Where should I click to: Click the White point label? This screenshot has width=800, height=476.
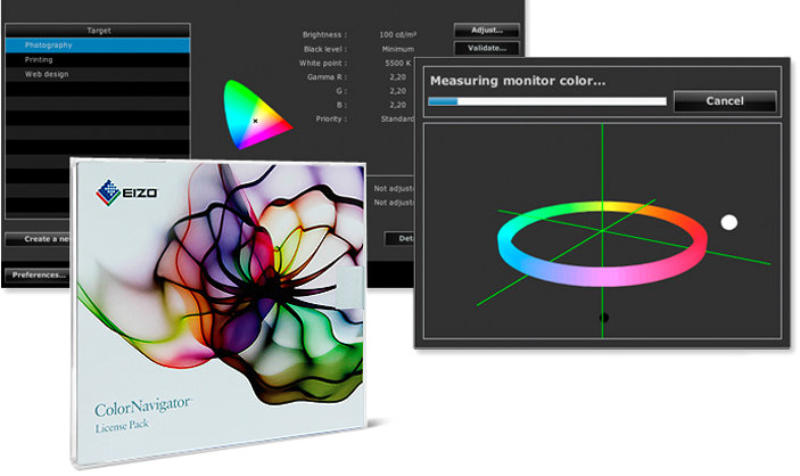[323, 63]
